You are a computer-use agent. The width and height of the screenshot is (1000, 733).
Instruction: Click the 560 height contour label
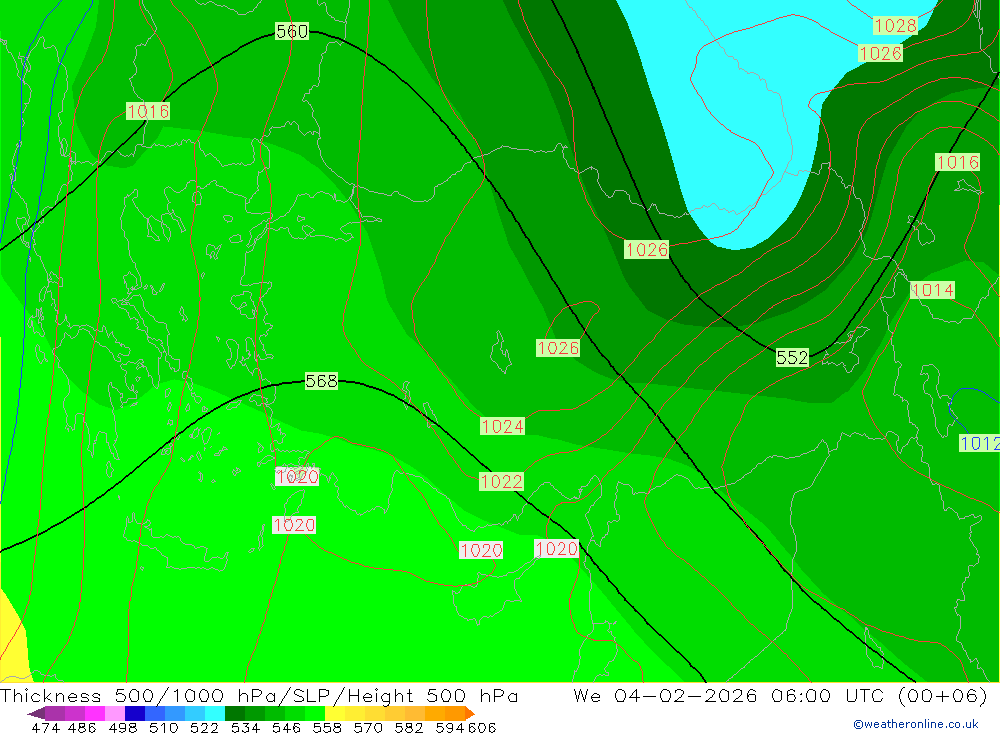pos(292,31)
